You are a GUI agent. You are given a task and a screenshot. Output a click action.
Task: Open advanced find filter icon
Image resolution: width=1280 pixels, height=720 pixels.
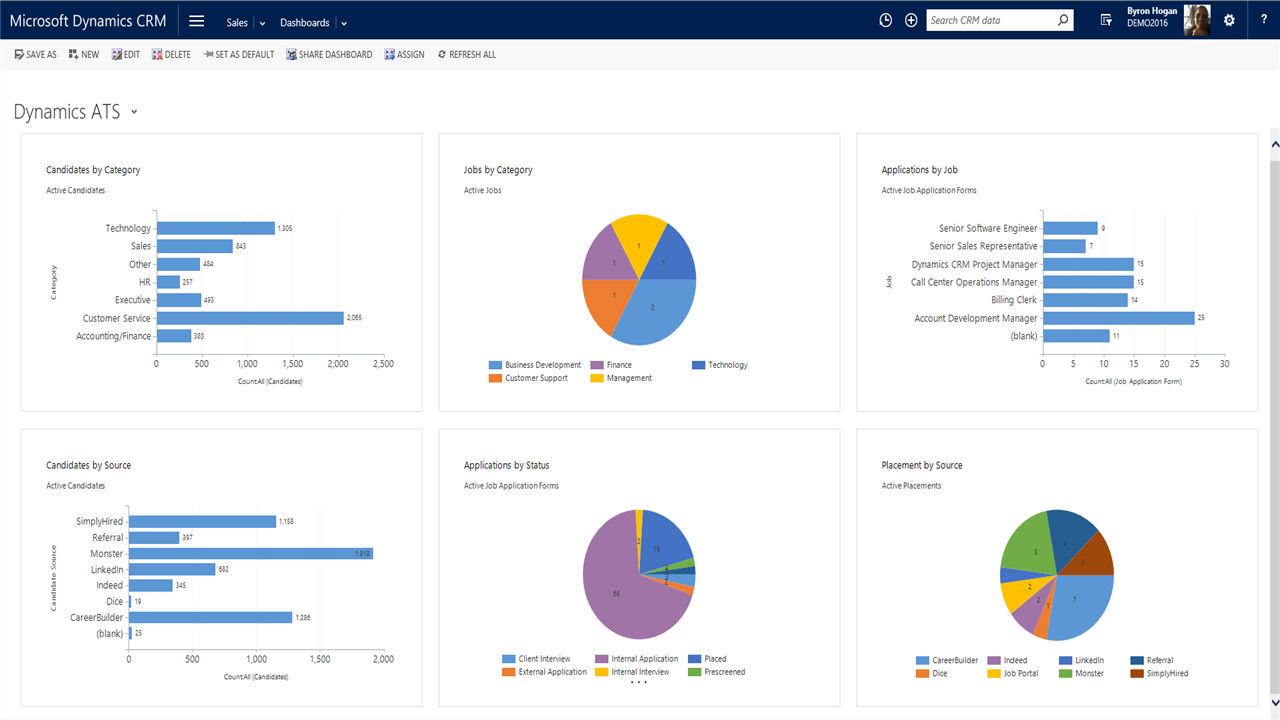[x=1106, y=20]
